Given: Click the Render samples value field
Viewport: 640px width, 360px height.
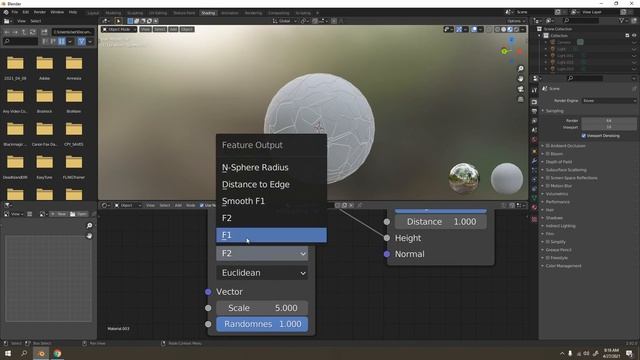Looking at the screenshot, I should tap(609, 120).
